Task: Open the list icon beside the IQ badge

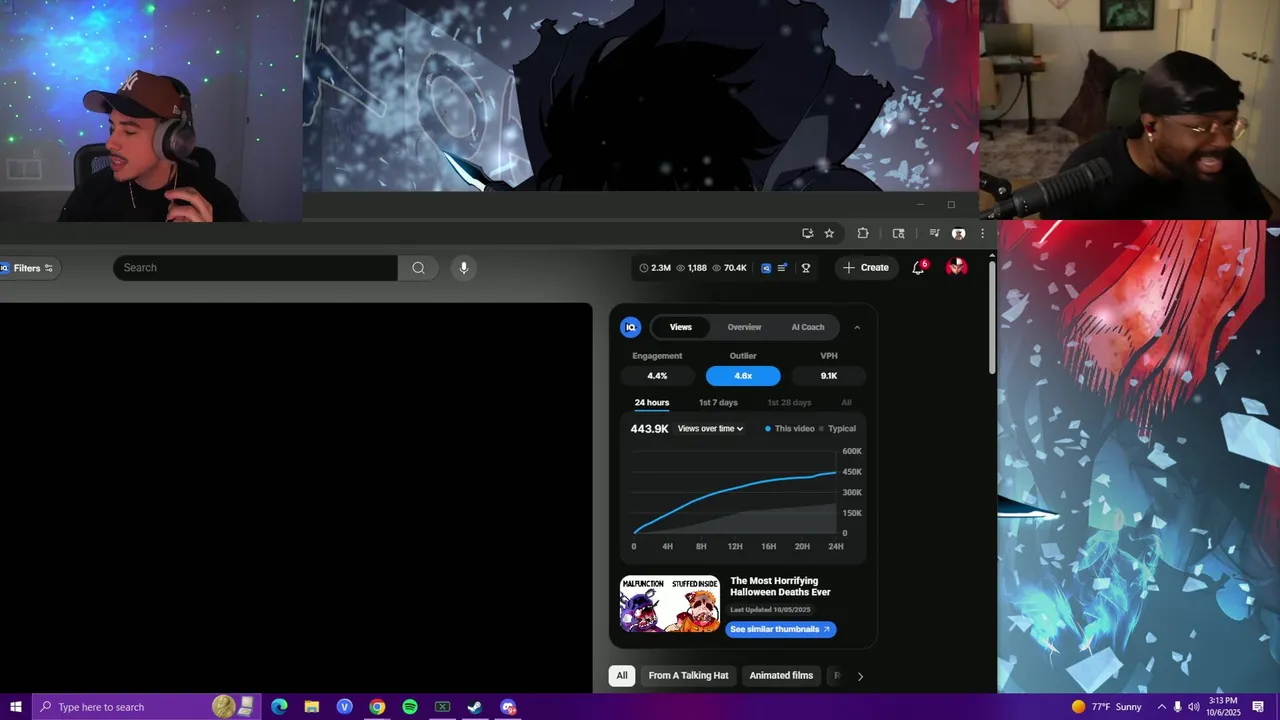Action: tap(782, 268)
